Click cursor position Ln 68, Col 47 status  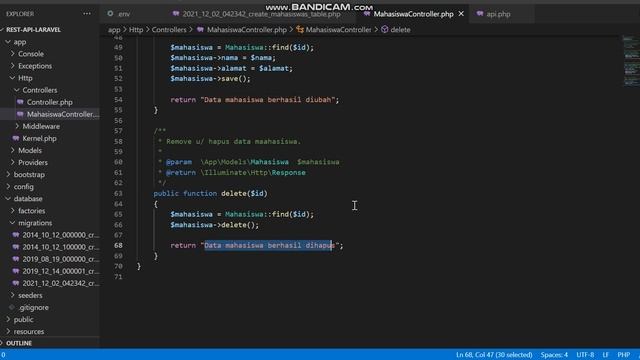(494, 355)
